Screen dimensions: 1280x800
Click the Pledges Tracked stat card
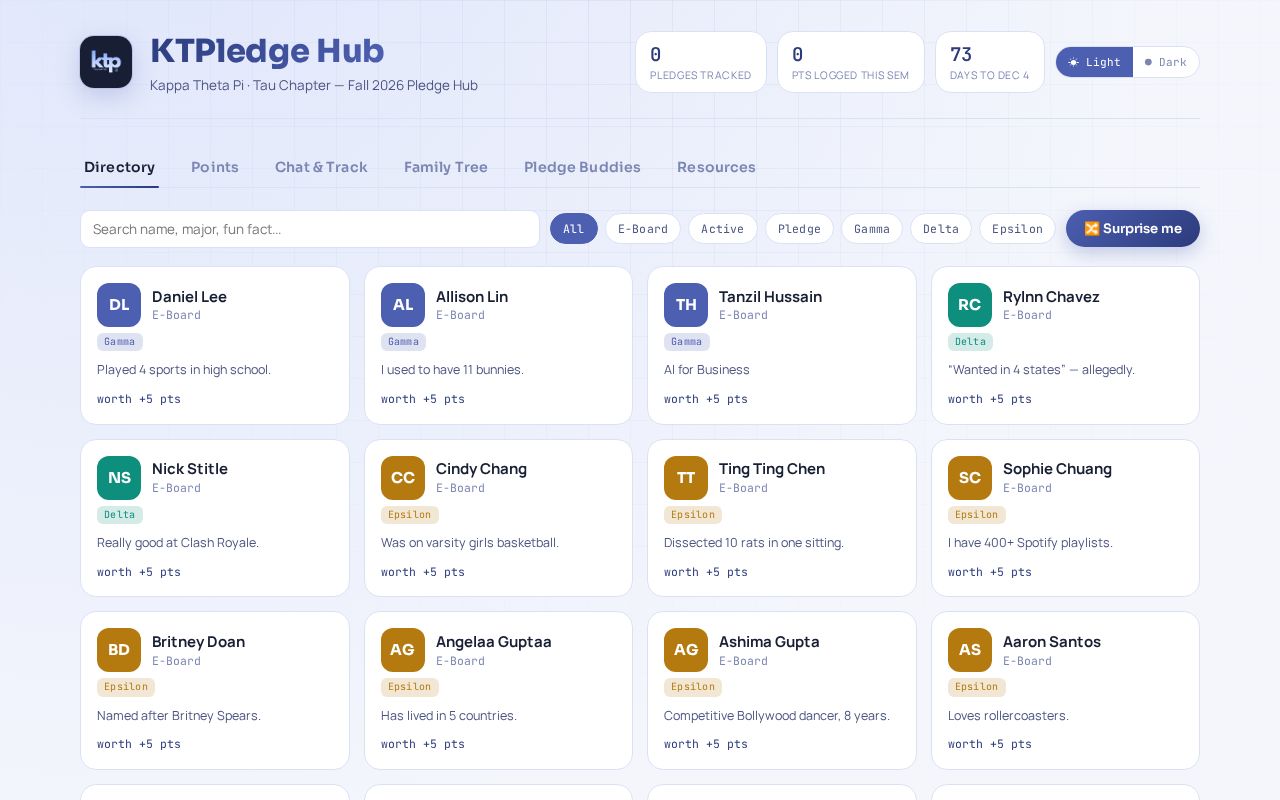[x=701, y=62]
